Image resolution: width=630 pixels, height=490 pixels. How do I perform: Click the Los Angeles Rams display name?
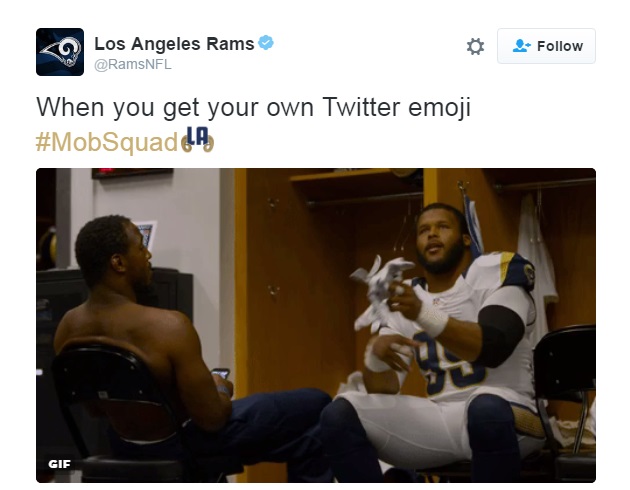click(x=174, y=44)
